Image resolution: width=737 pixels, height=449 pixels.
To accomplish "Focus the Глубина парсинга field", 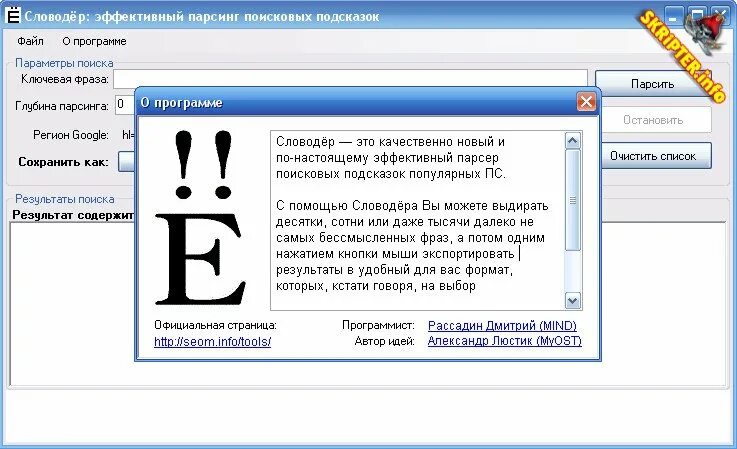I will pos(125,105).
